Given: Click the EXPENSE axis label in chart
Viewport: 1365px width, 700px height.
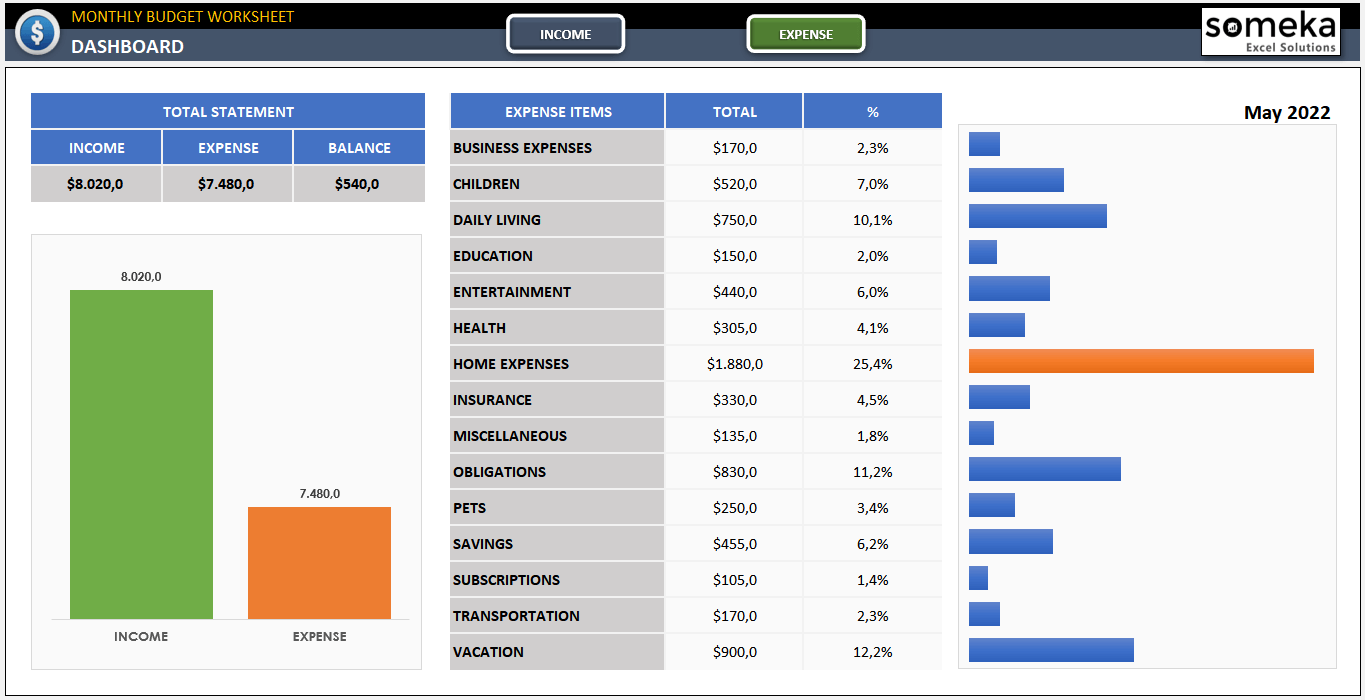Looking at the screenshot, I should [320, 636].
